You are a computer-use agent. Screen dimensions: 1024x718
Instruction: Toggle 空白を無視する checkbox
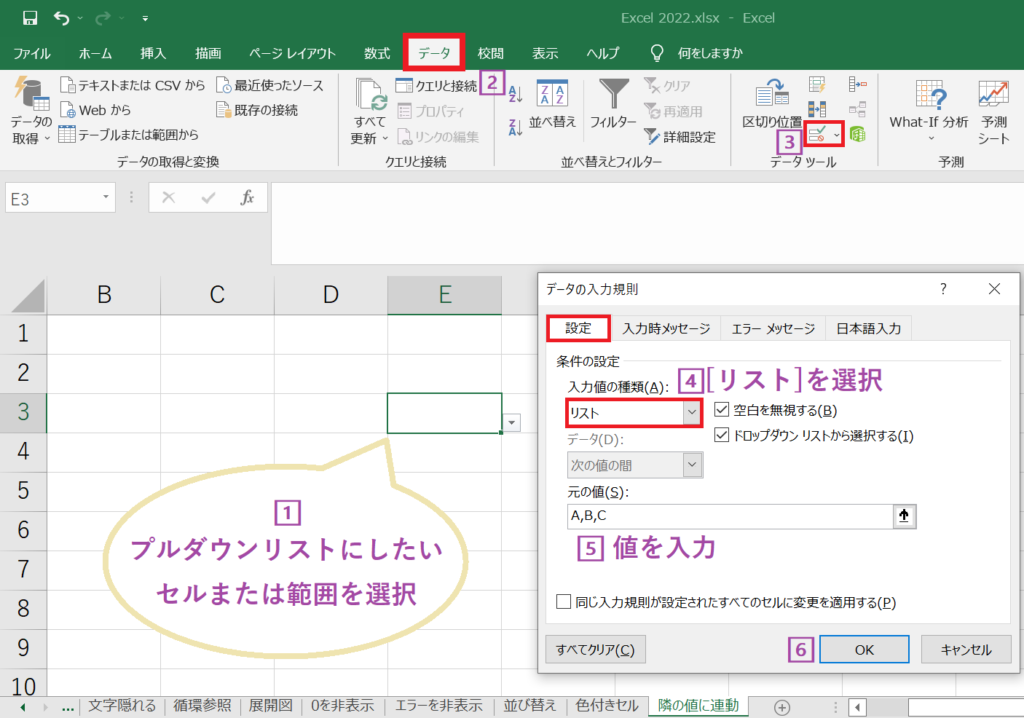click(x=722, y=410)
